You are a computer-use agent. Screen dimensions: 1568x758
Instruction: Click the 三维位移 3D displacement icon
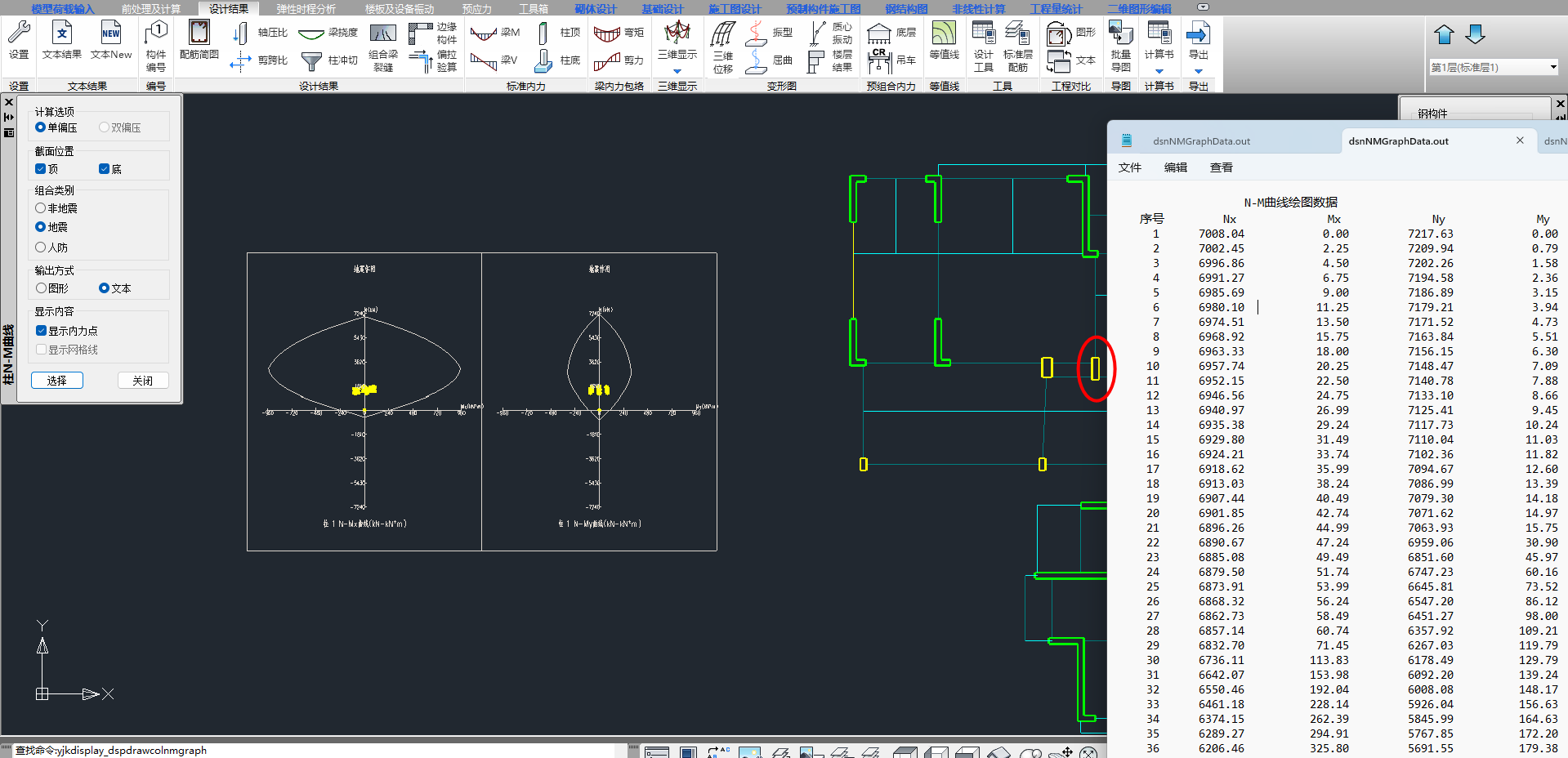(723, 47)
